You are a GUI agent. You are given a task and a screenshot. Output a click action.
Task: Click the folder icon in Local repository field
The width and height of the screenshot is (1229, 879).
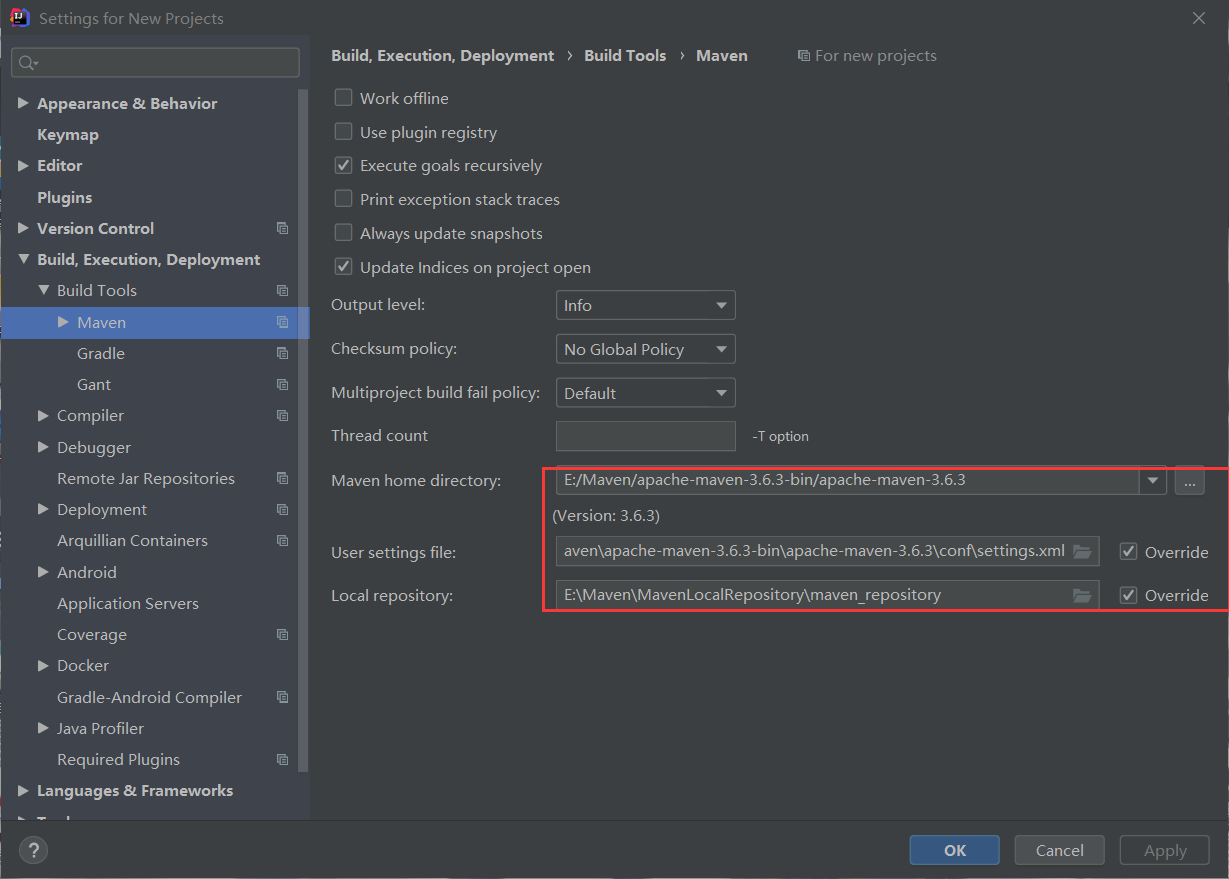pyautogui.click(x=1082, y=595)
